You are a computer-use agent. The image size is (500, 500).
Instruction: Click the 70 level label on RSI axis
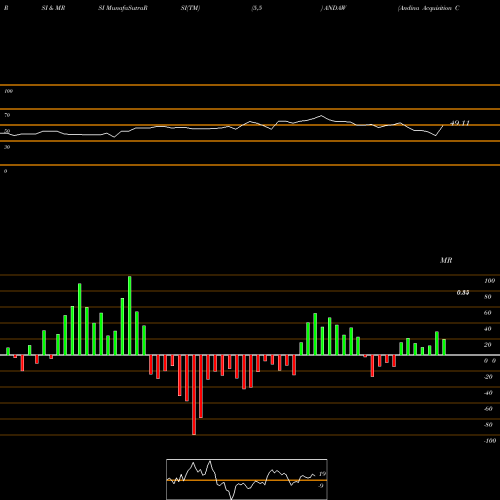7,115
